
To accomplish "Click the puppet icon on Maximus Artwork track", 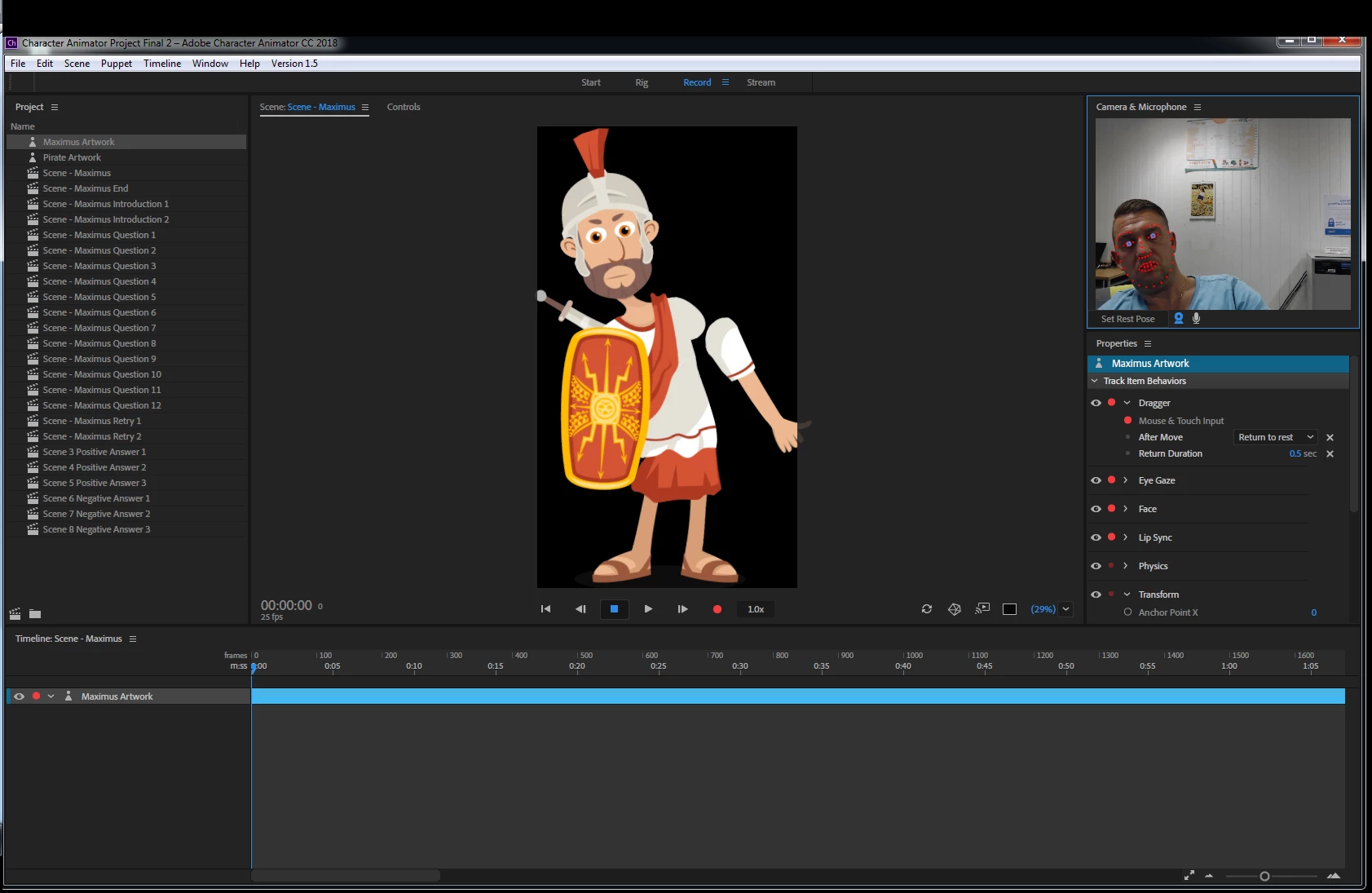I will tap(68, 696).
